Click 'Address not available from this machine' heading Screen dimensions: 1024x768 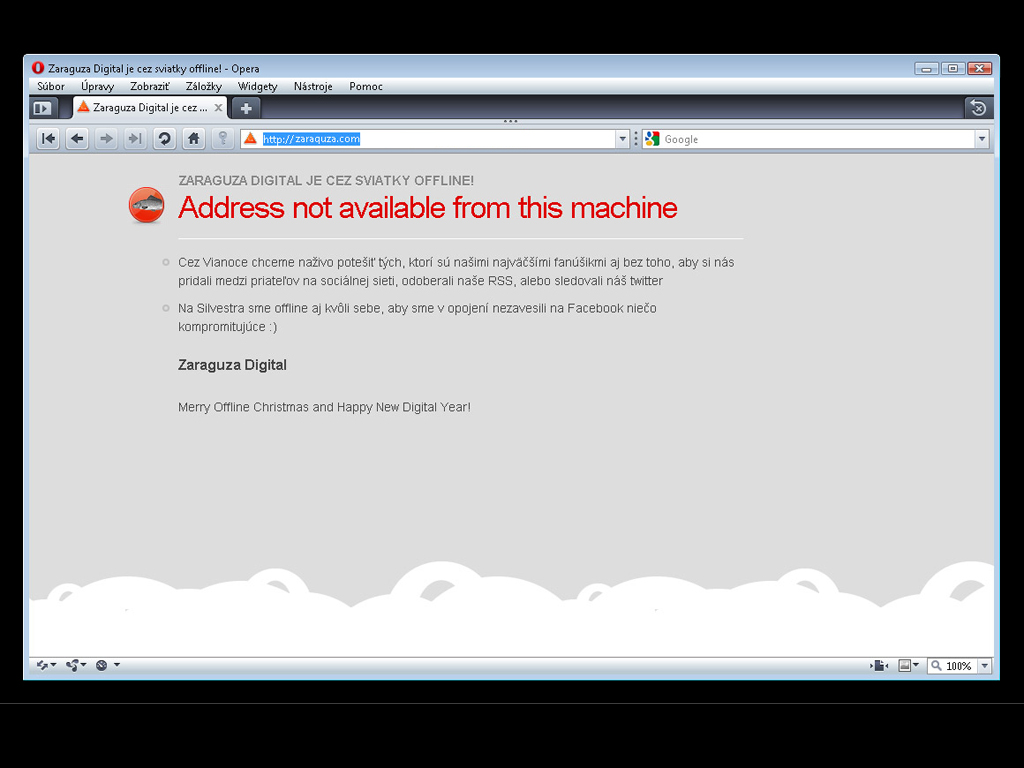point(428,208)
